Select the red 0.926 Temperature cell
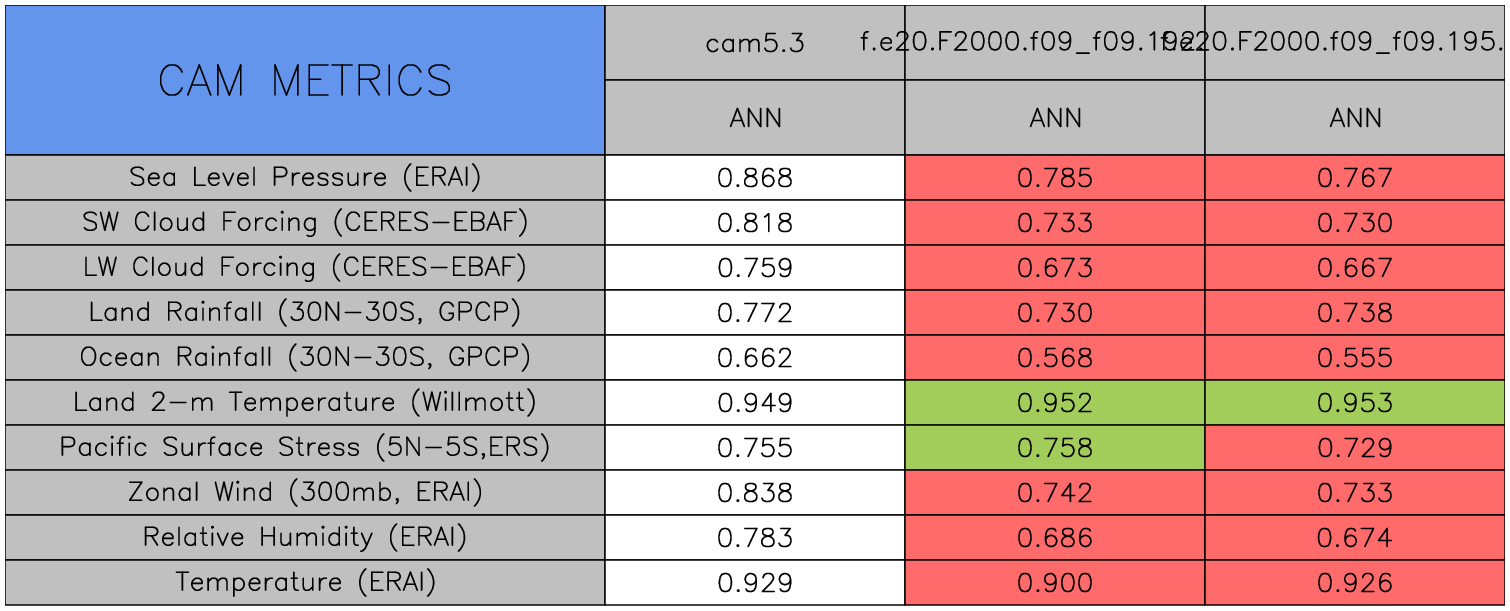 pos(1355,583)
